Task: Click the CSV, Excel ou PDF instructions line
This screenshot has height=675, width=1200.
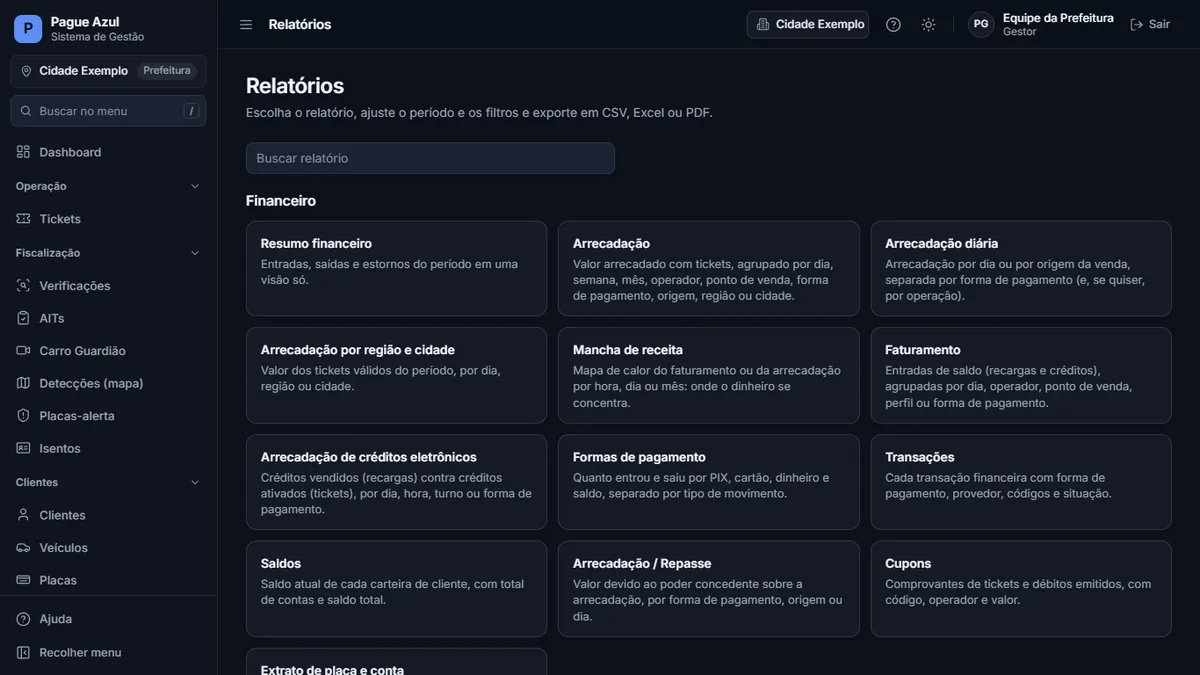Action: click(479, 113)
